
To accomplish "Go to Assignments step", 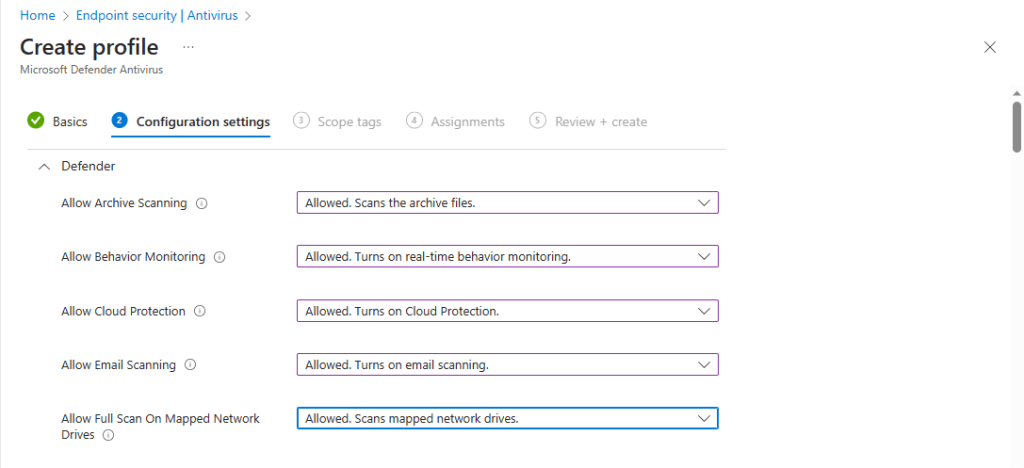I will click(x=456, y=121).
